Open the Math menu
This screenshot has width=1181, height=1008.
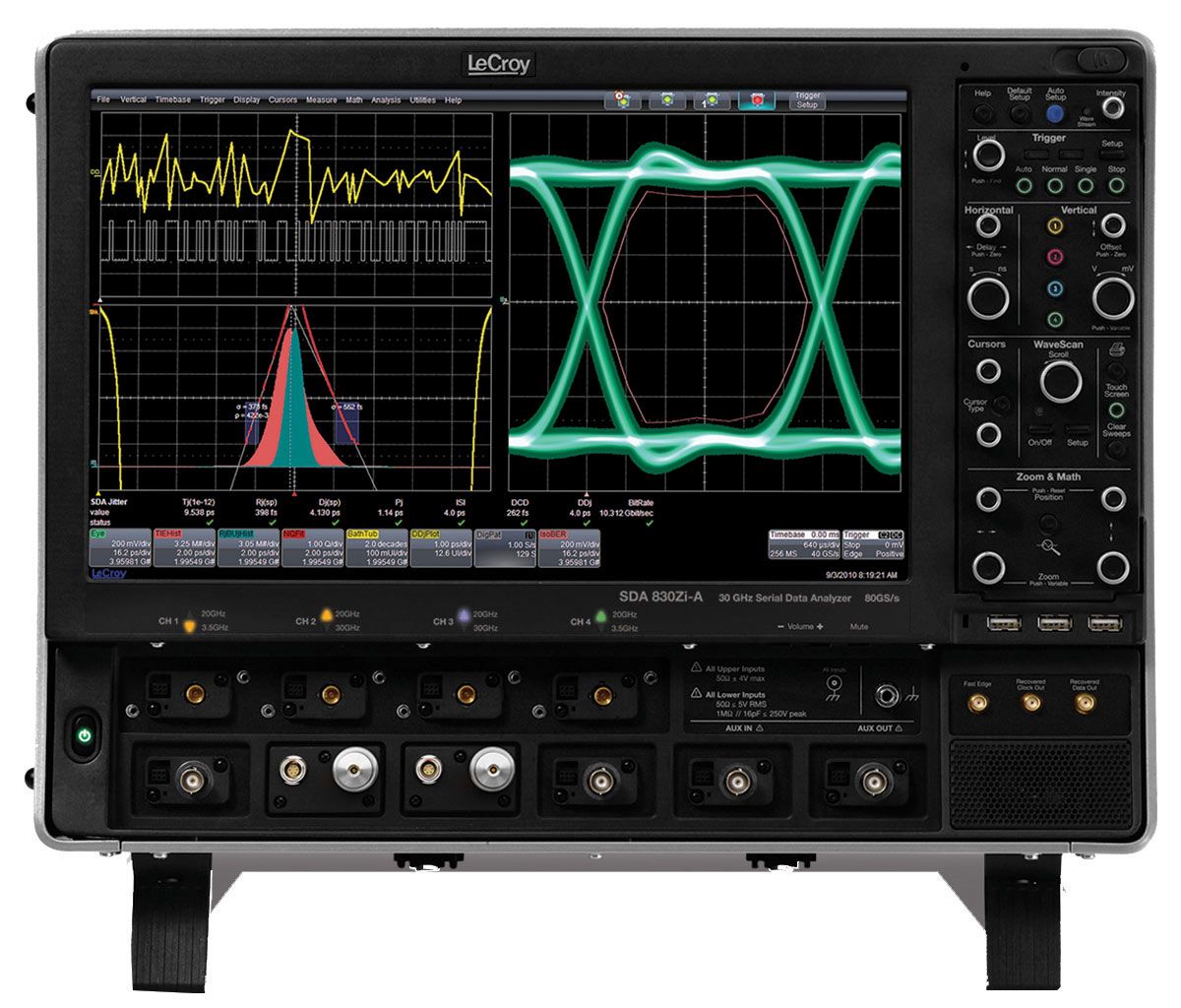tap(354, 99)
